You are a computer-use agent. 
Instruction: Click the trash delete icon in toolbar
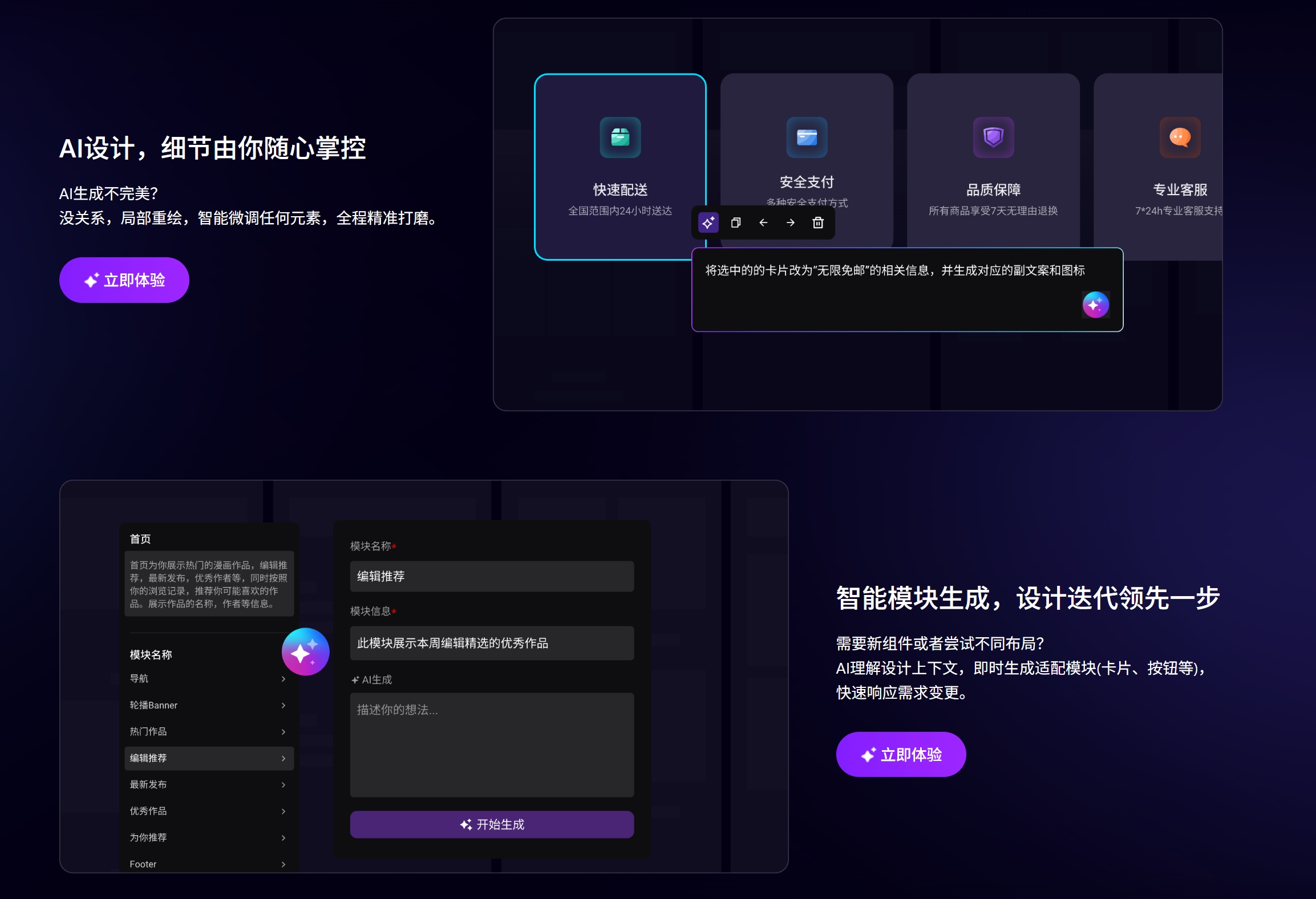point(818,222)
